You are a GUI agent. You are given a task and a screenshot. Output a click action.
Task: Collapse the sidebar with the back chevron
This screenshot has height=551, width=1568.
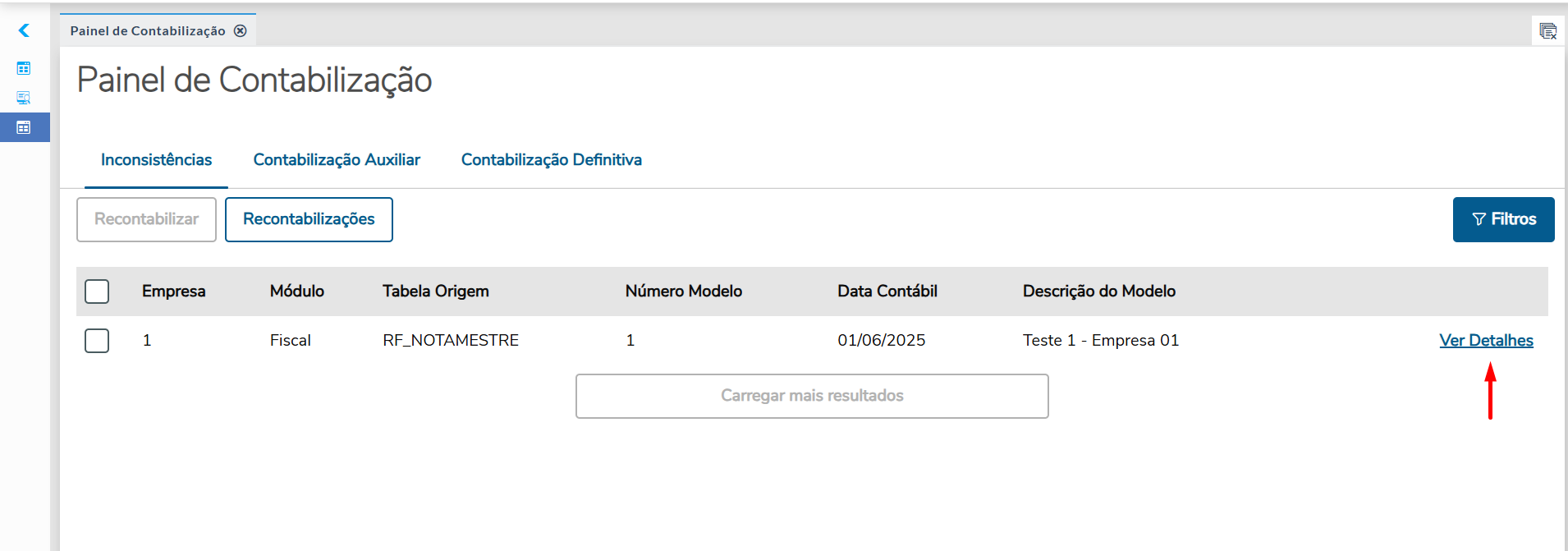24,30
